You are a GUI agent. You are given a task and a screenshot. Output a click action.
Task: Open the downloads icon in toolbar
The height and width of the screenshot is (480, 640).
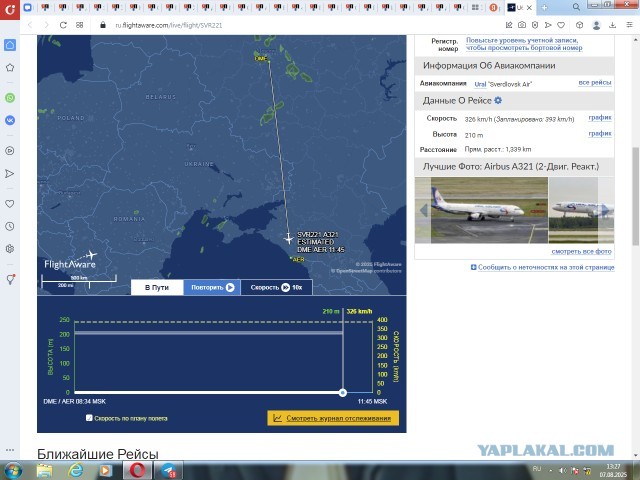coord(612,25)
